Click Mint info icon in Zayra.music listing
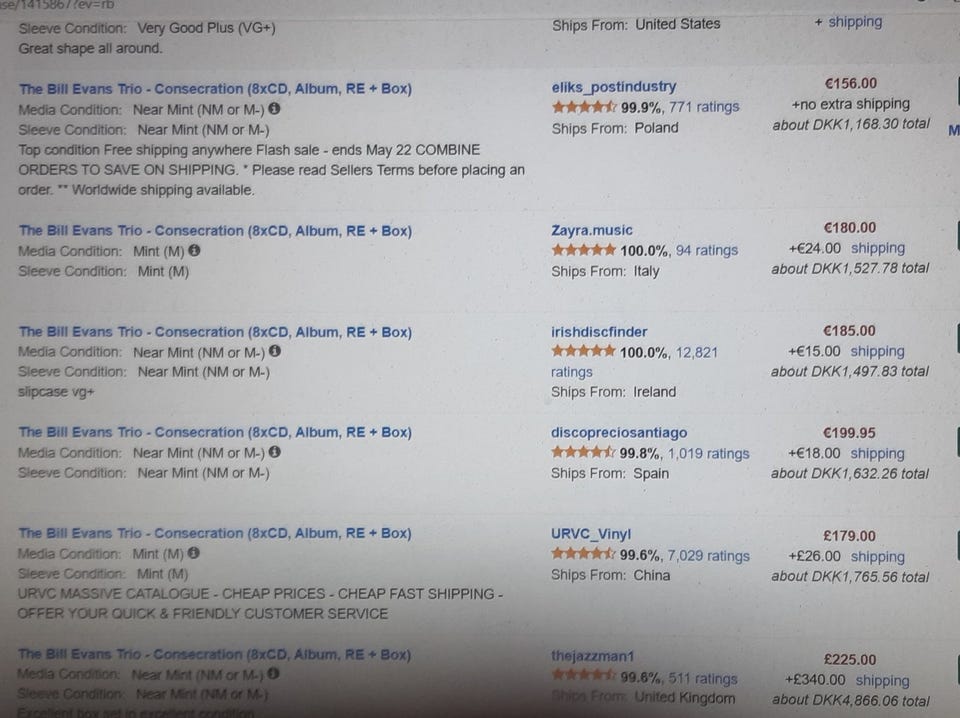The image size is (960, 718). click(x=194, y=251)
